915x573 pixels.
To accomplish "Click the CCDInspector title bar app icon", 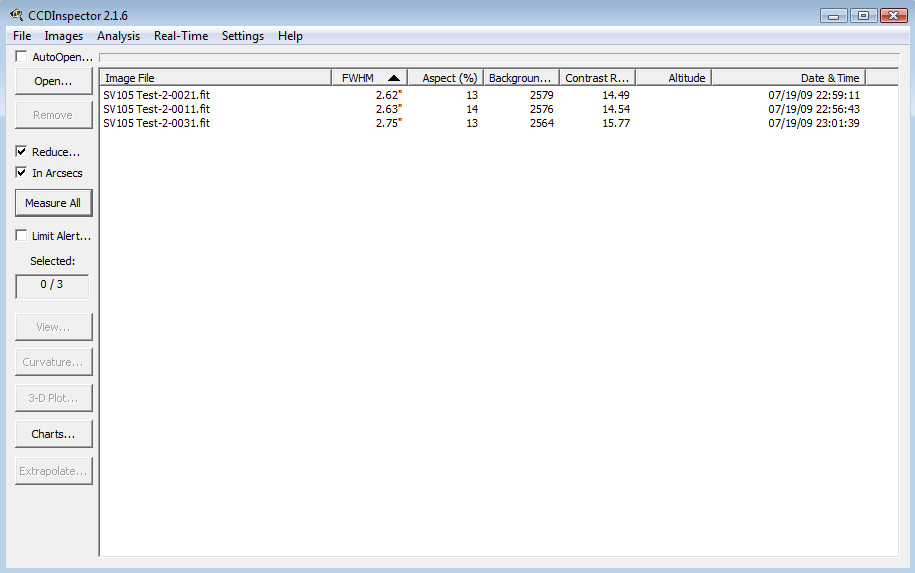I will coord(16,15).
